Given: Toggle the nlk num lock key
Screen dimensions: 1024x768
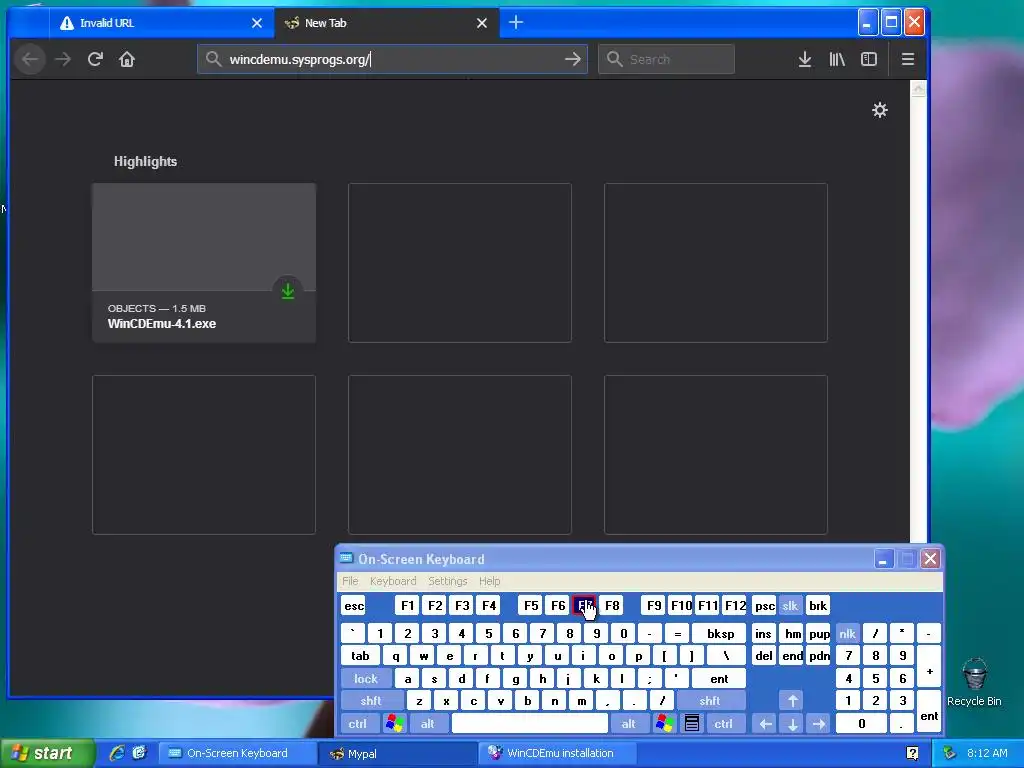Looking at the screenshot, I should (x=847, y=633).
